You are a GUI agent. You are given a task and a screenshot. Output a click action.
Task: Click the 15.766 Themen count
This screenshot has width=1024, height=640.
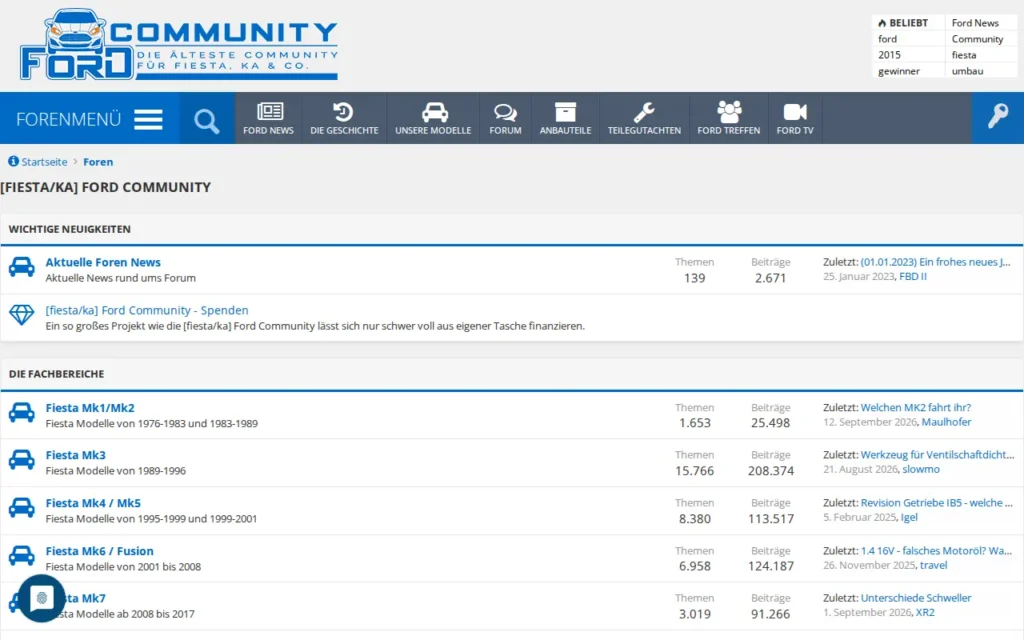pos(694,470)
